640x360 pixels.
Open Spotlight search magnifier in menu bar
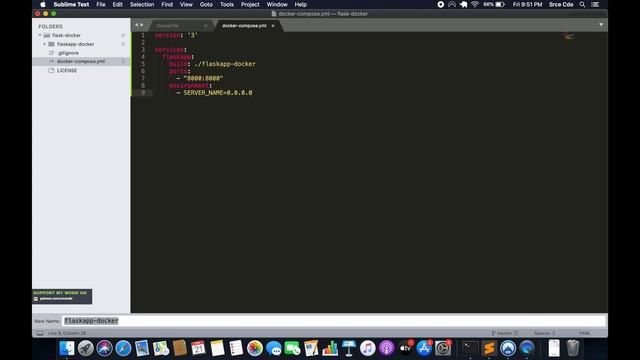(x=582, y=4)
